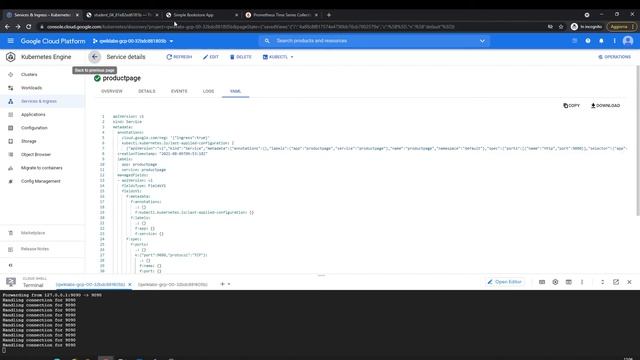The width and height of the screenshot is (640, 360).
Task: Open Cloud Shell web preview icon
Action: click(569, 282)
